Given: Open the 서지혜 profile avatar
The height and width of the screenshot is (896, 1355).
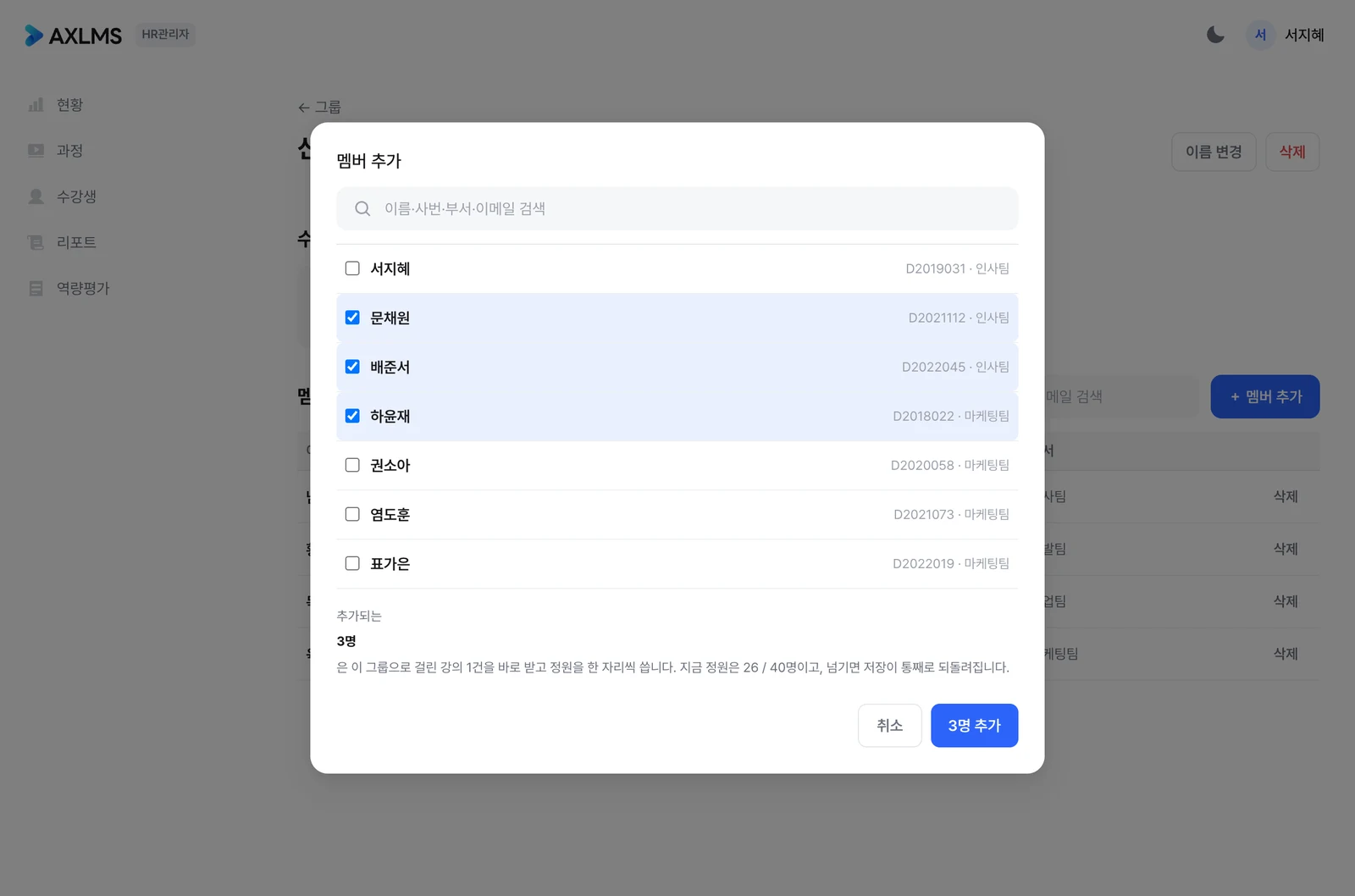Looking at the screenshot, I should pos(1260,35).
